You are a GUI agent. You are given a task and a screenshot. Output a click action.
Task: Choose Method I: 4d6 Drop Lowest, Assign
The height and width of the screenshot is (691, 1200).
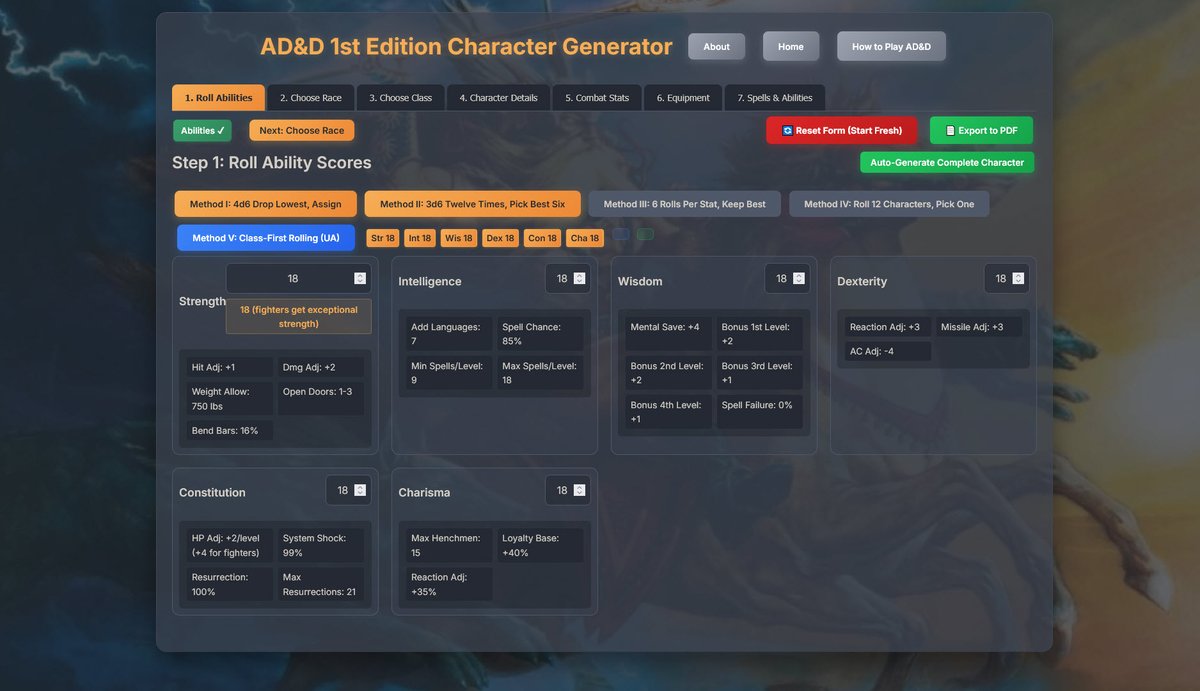265,204
